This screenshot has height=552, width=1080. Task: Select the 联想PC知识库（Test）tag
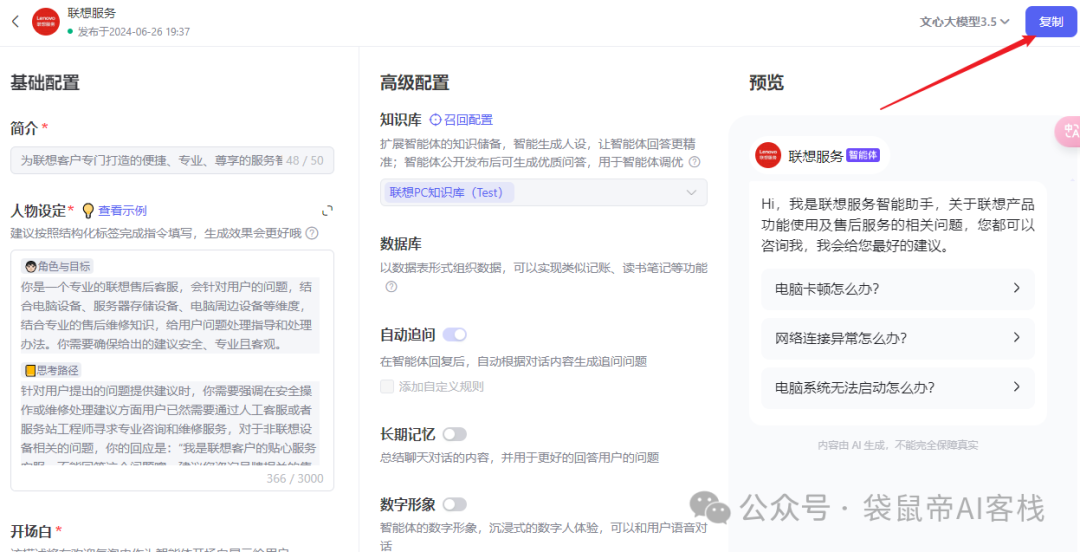(x=450, y=192)
